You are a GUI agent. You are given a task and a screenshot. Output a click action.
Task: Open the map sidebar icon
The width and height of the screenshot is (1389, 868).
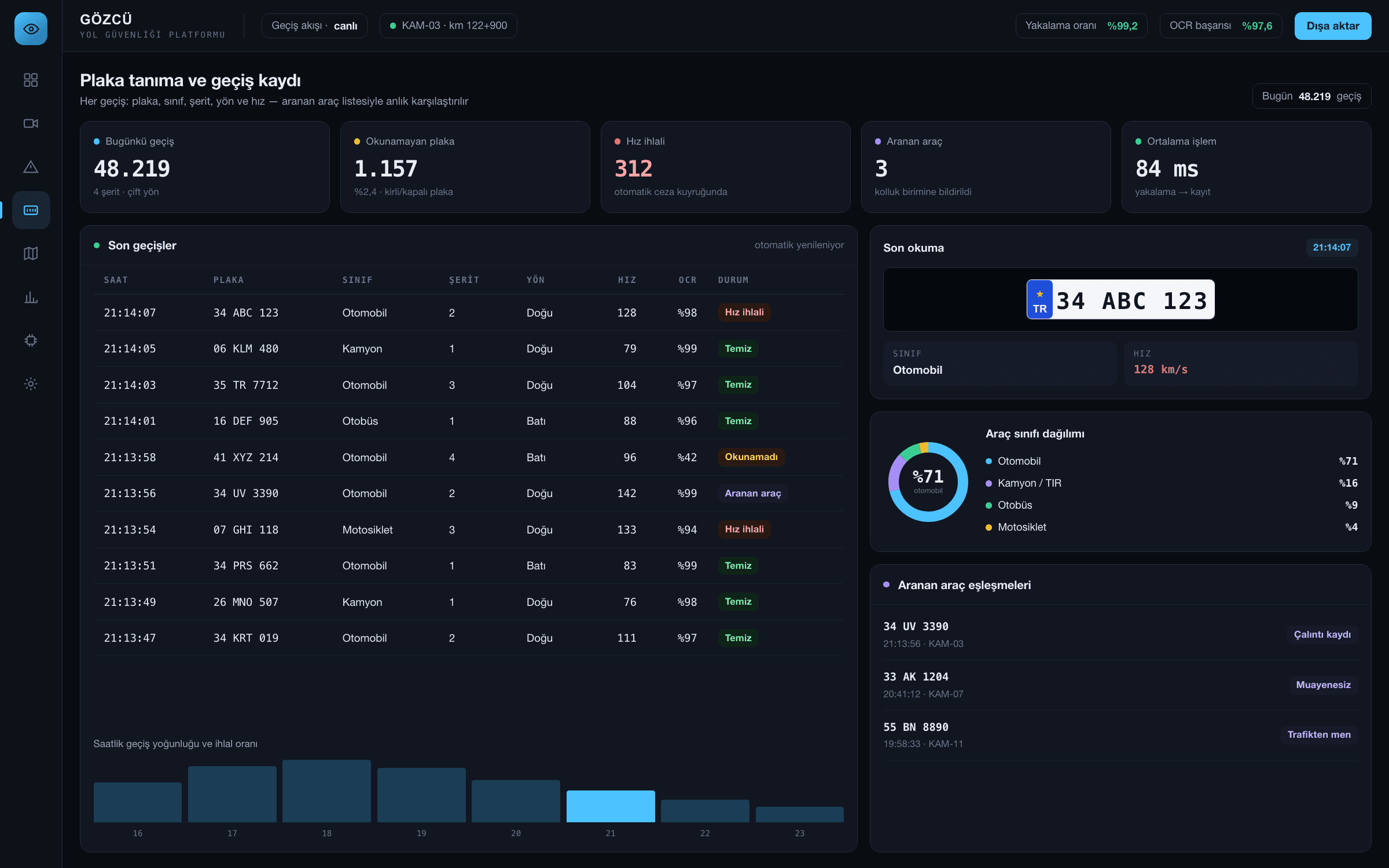point(31,253)
